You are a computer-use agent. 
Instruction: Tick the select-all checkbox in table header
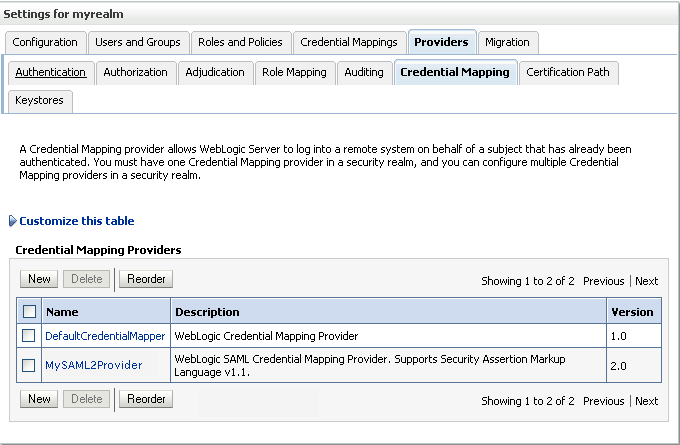[29, 311]
